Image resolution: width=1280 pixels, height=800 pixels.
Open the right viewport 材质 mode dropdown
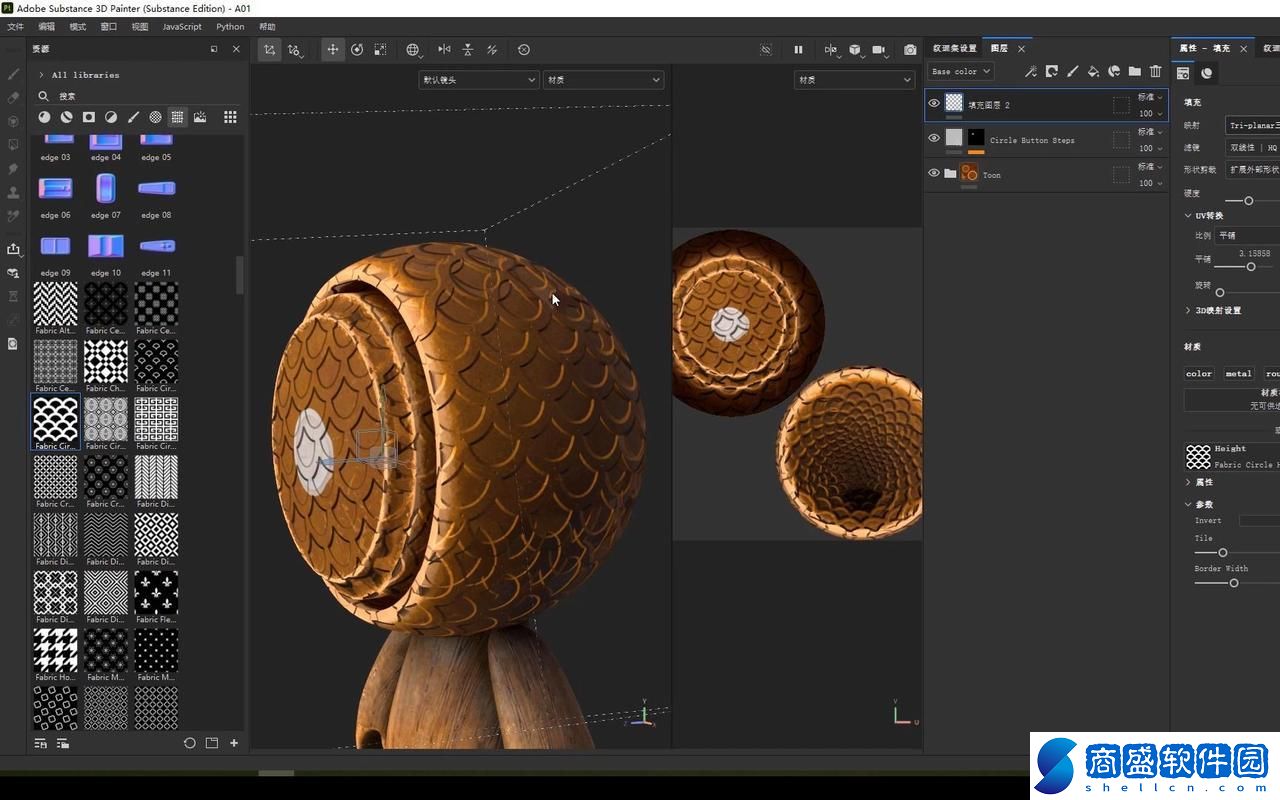coord(854,79)
